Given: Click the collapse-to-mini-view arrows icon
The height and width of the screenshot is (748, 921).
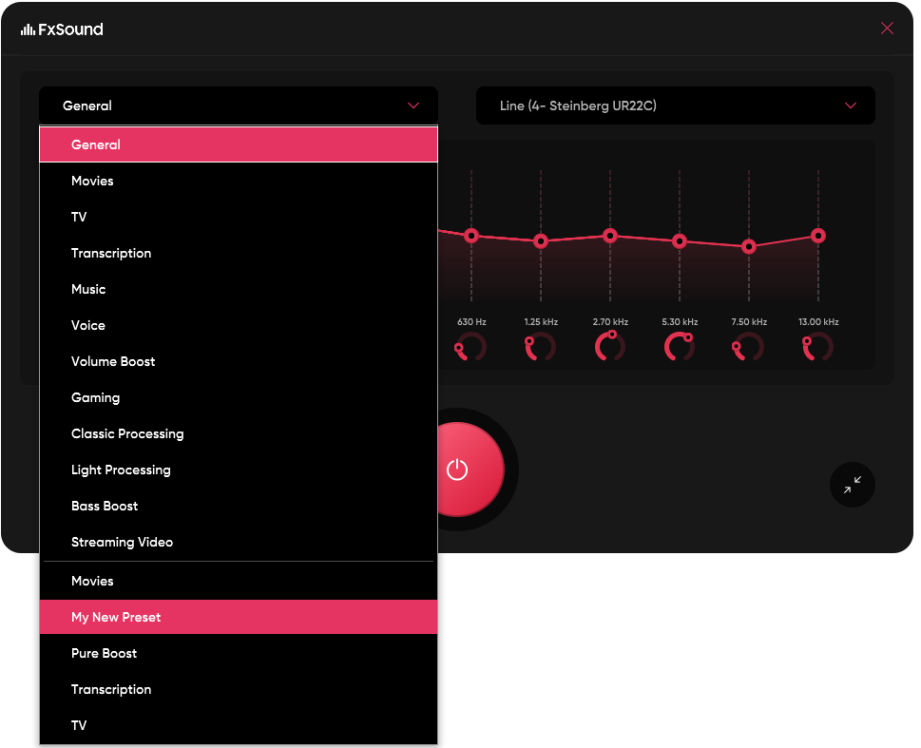Looking at the screenshot, I should coord(852,485).
